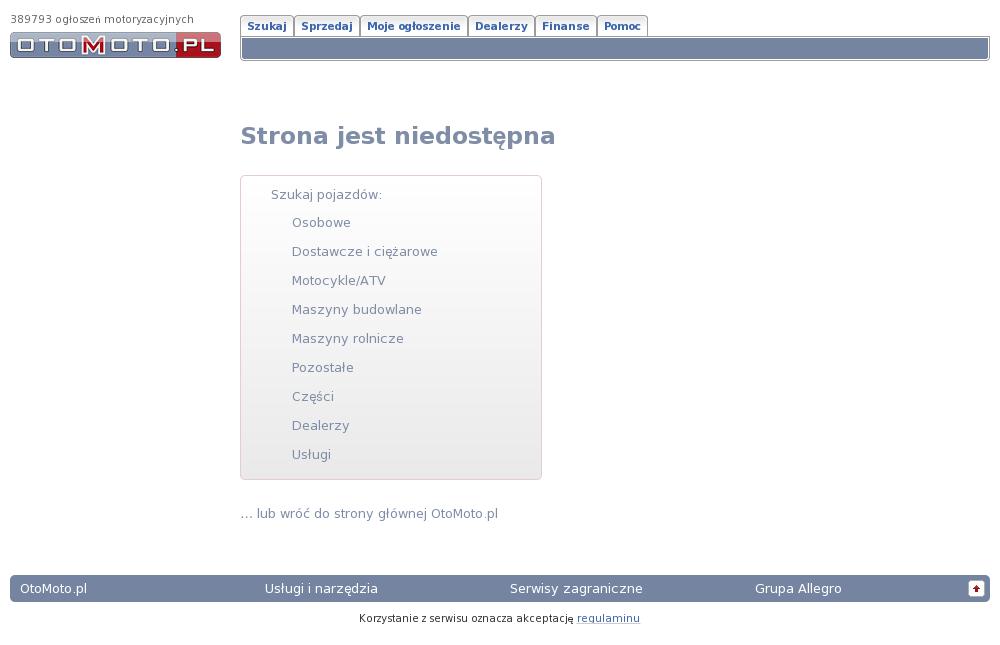Go to the Finanse tab
1000x645 pixels.
(565, 26)
